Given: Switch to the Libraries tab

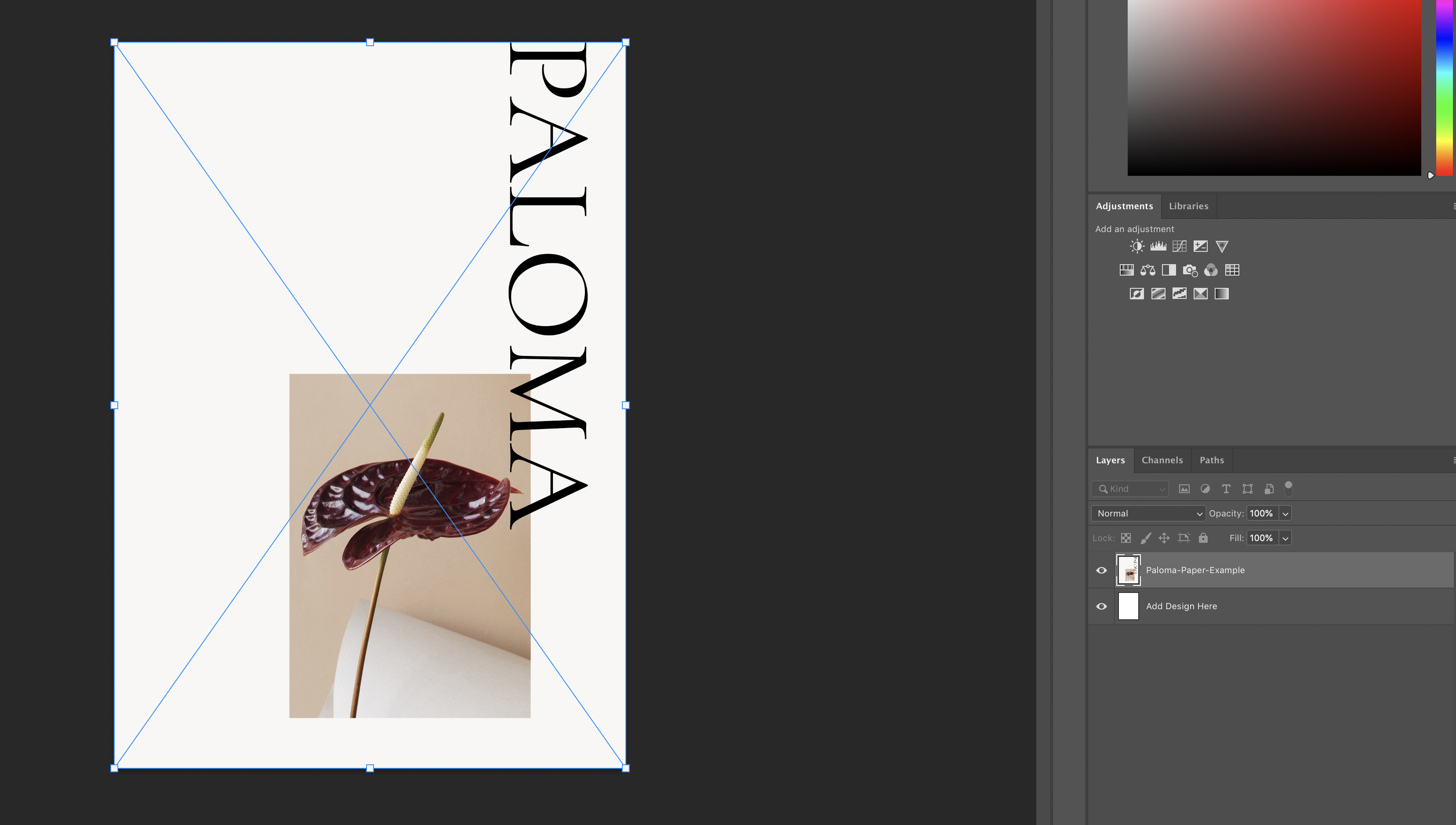Looking at the screenshot, I should (x=1188, y=206).
